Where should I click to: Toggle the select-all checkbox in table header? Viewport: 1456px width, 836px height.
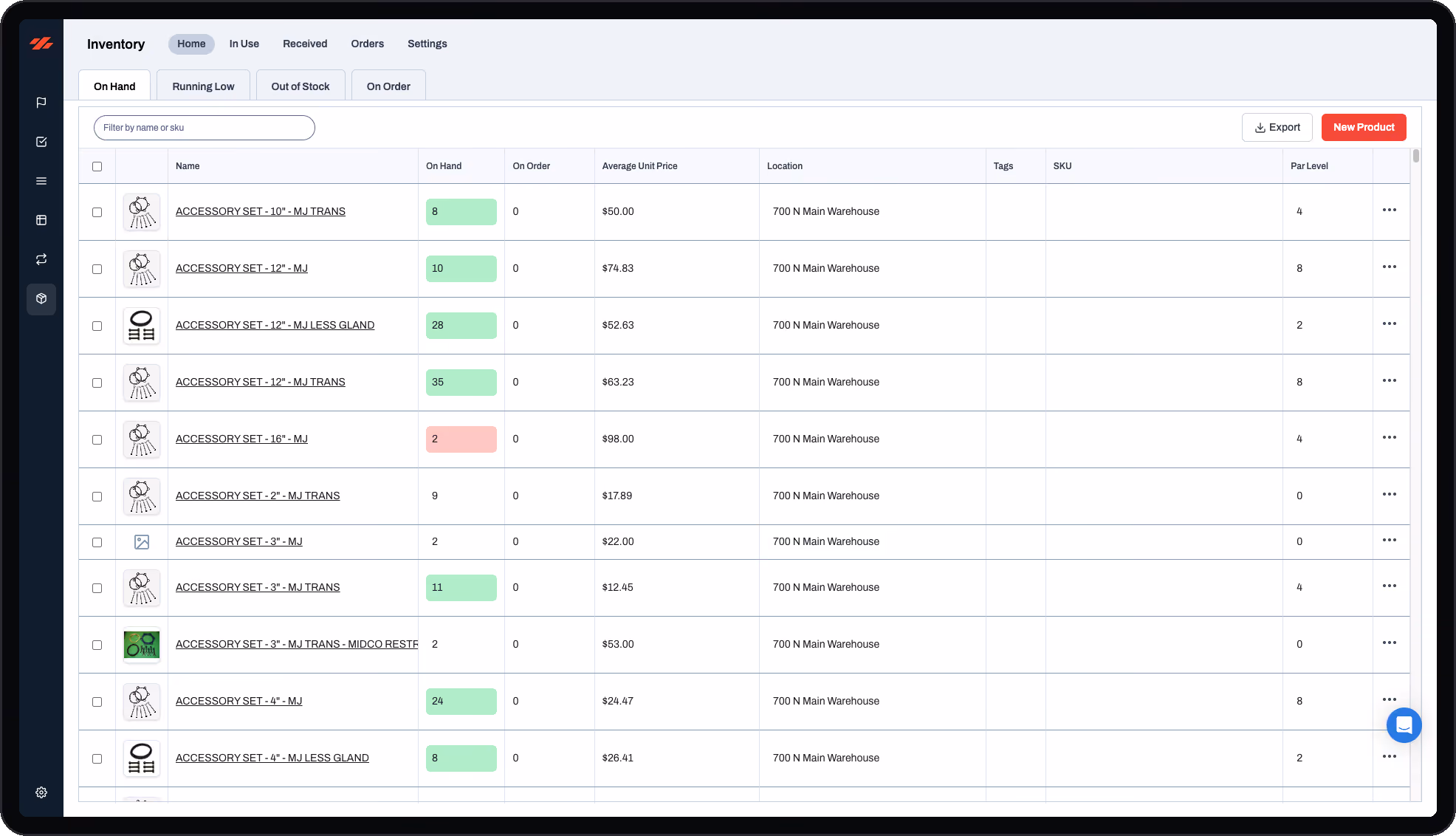click(97, 166)
